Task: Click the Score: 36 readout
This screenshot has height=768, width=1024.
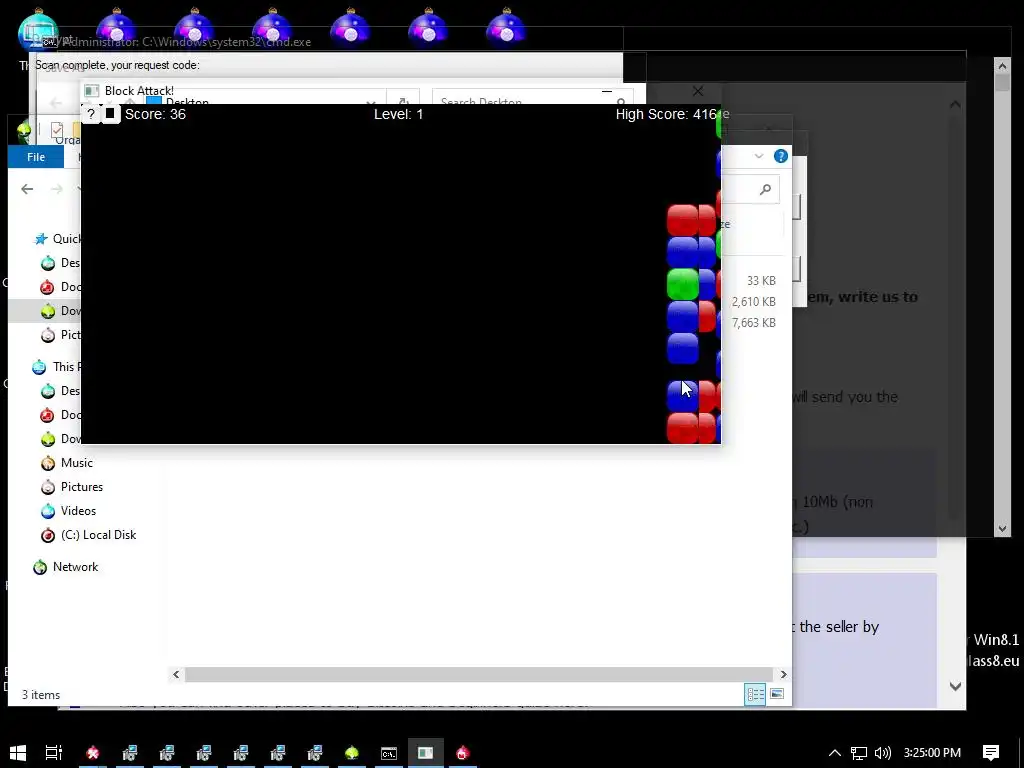Action: (155, 114)
